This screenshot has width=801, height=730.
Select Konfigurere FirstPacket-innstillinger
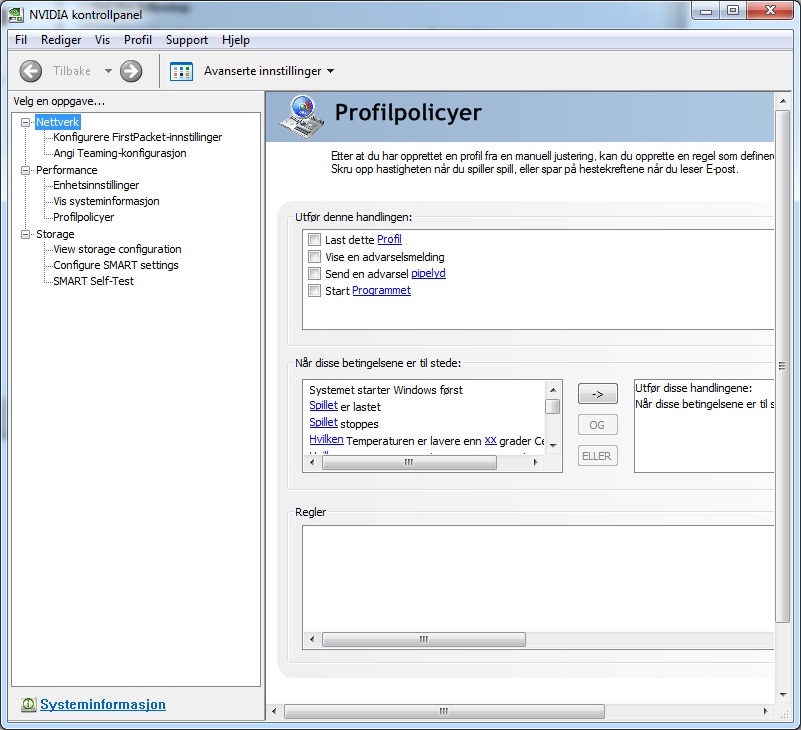[x=137, y=137]
